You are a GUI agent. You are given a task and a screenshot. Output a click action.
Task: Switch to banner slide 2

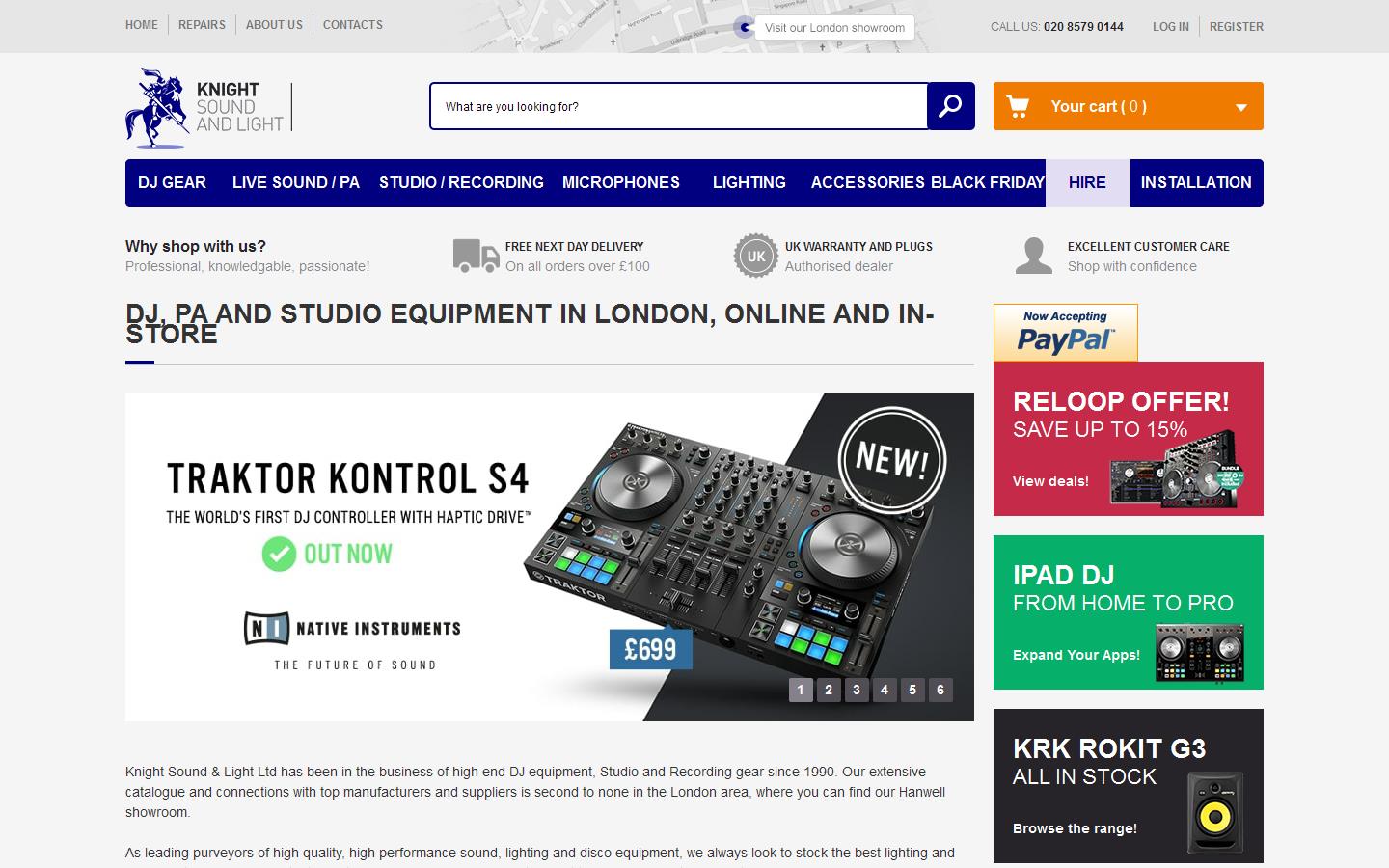coord(829,690)
